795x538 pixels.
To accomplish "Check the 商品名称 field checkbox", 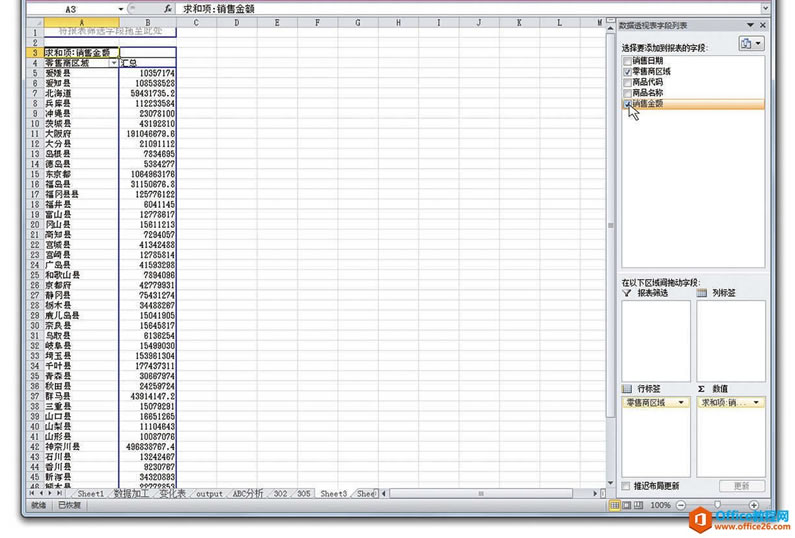I will coord(627,93).
